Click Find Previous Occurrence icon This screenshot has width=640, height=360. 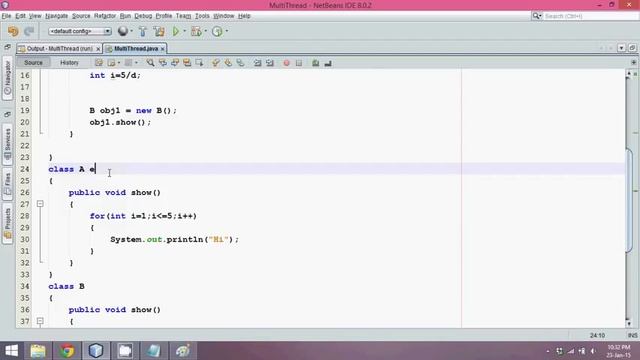(x=162, y=63)
